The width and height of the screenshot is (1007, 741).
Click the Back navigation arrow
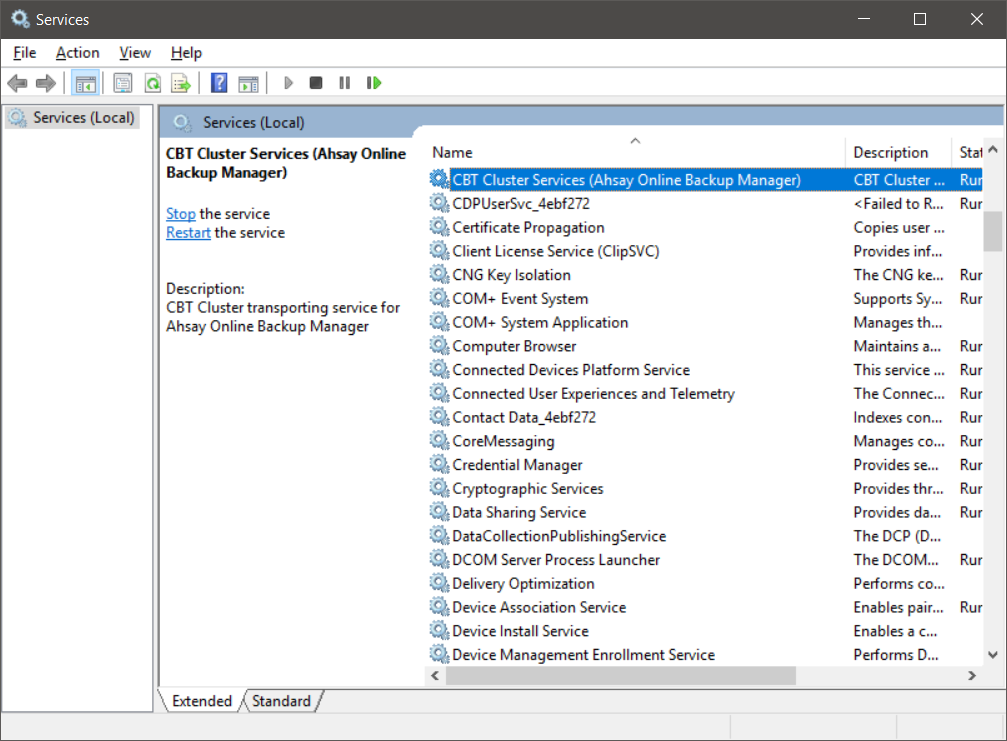pyautogui.click(x=17, y=82)
